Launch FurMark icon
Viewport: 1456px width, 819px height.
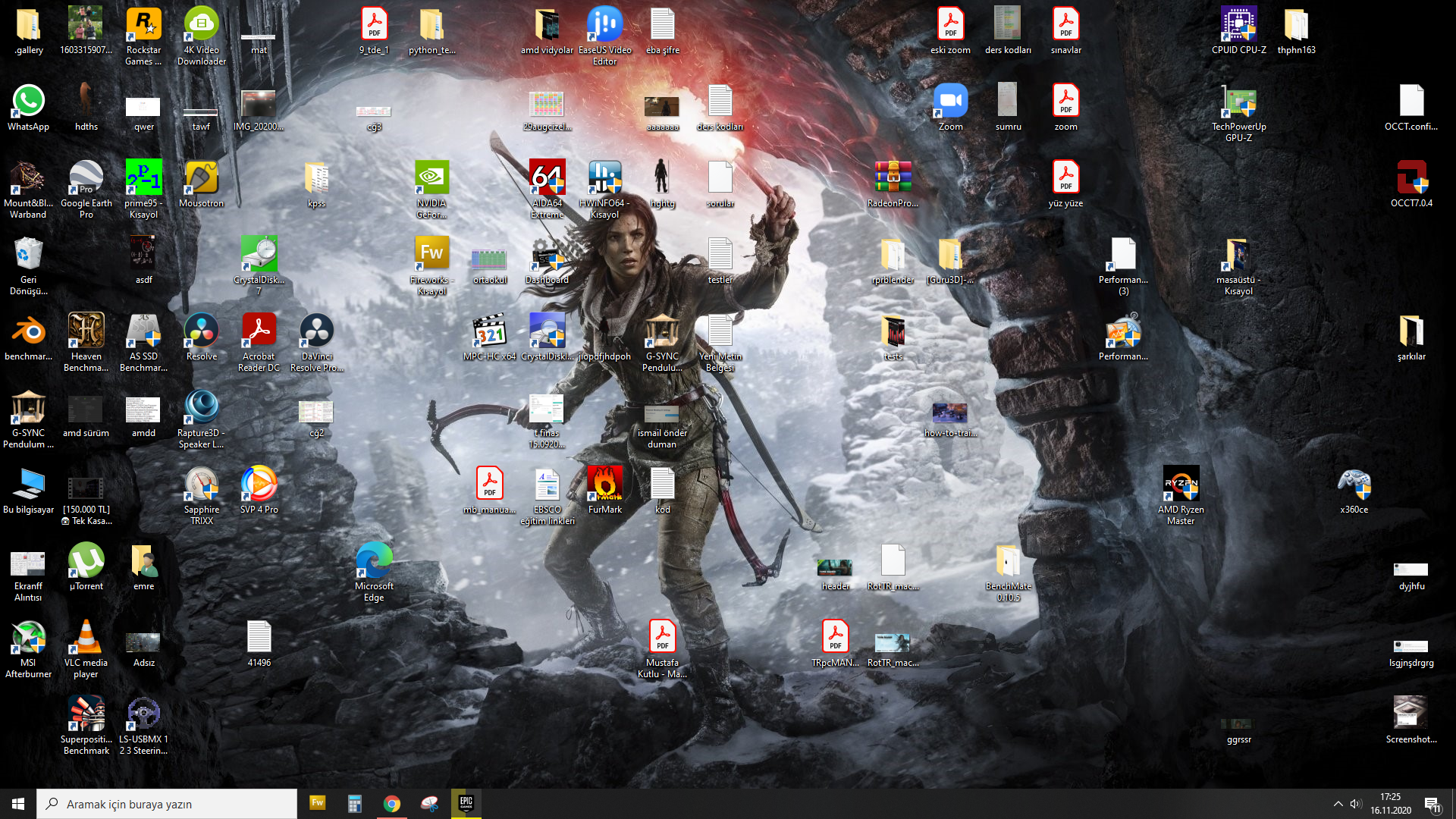604,491
